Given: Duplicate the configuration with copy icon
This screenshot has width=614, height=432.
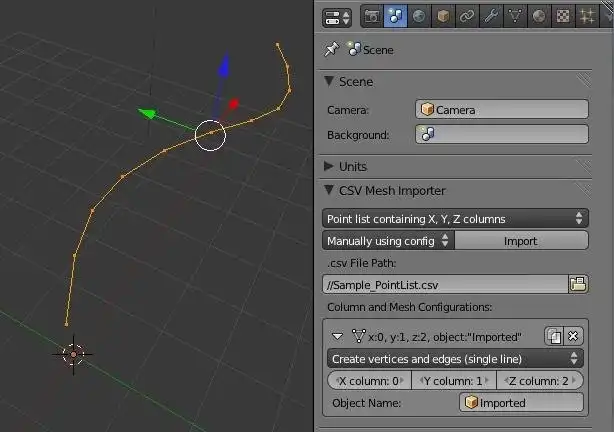Looking at the screenshot, I should coord(554,336).
